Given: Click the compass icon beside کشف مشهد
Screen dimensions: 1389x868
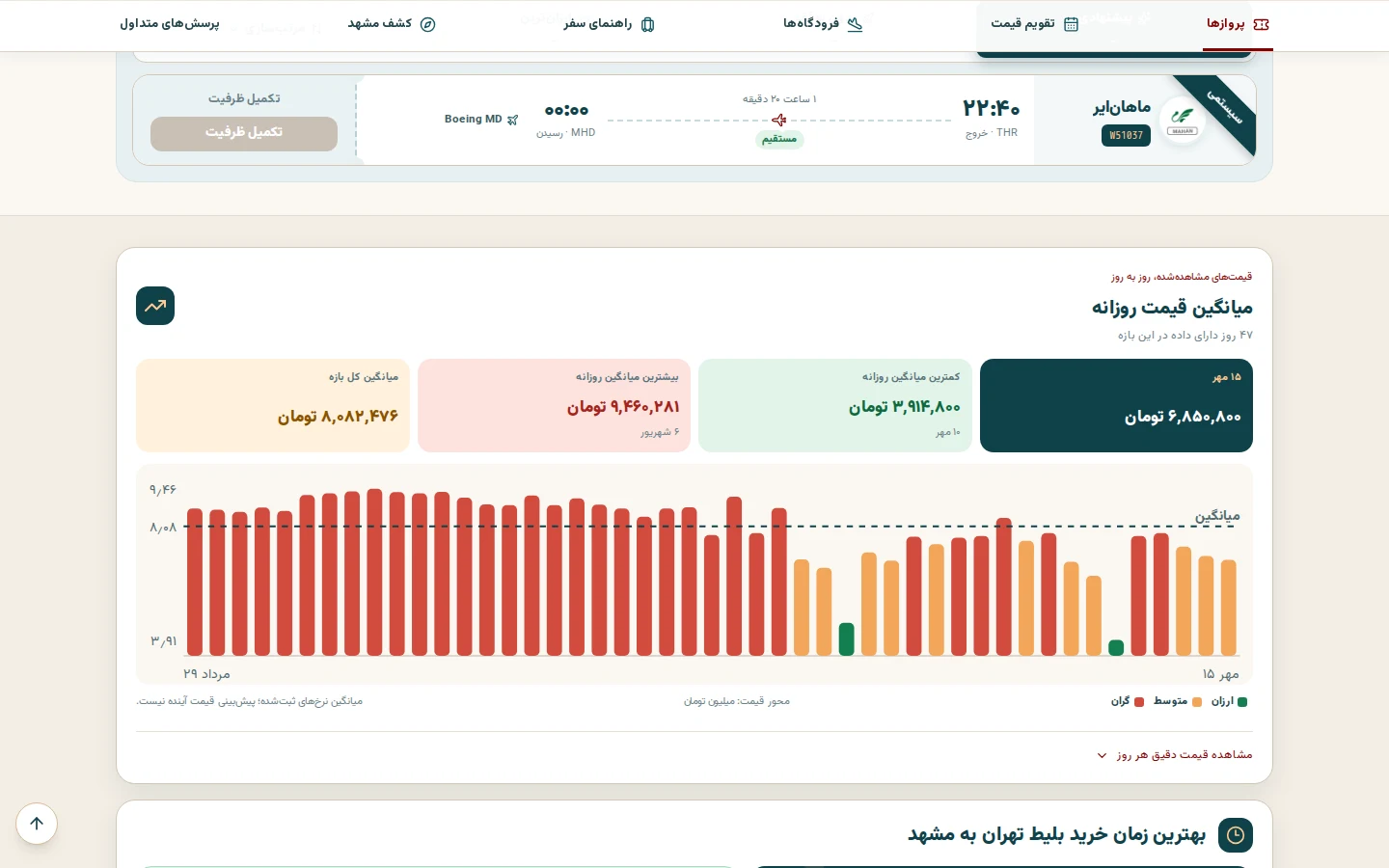Looking at the screenshot, I should coord(427,24).
